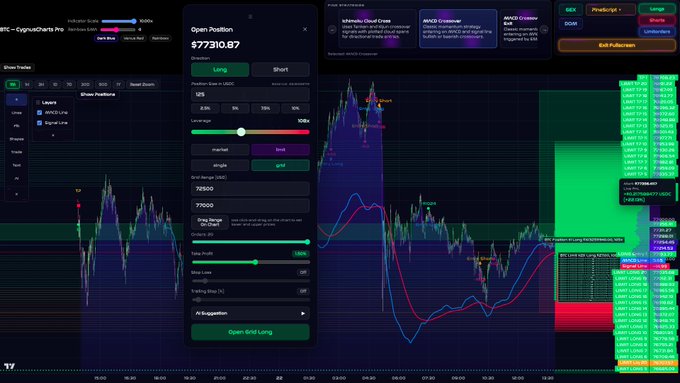
Task: Open the DOM panel
Action: pyautogui.click(x=571, y=24)
